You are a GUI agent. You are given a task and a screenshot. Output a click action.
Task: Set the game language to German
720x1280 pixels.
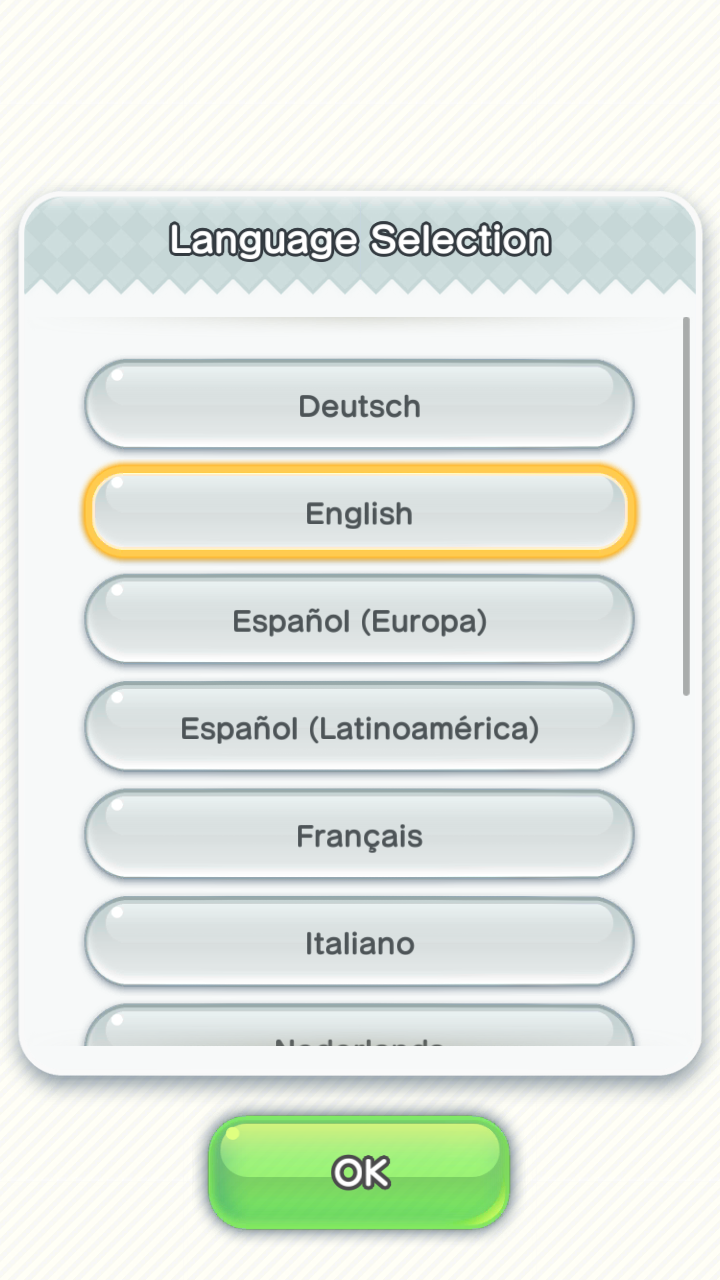(x=359, y=405)
